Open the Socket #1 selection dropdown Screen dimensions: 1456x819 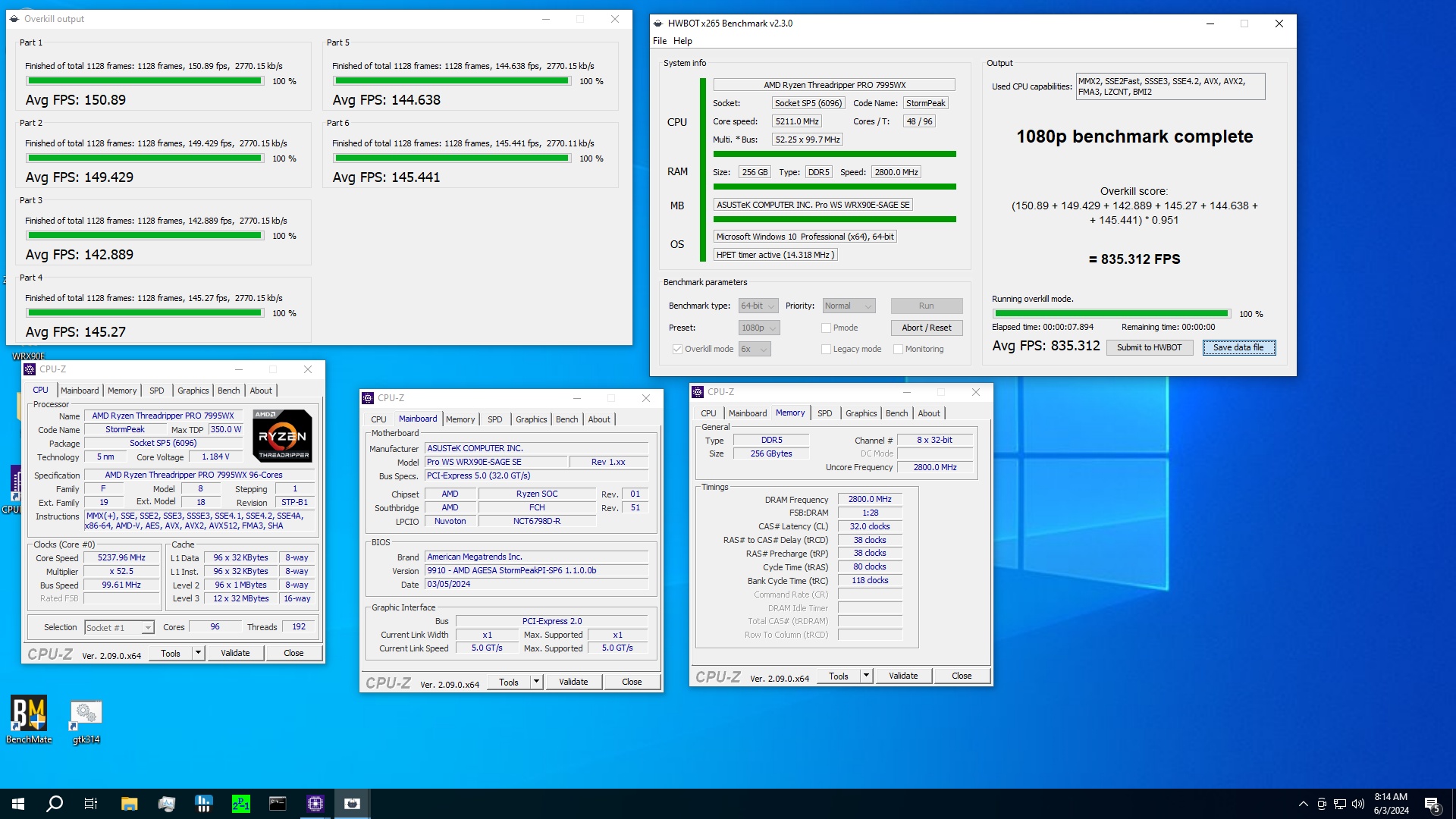tap(119, 628)
